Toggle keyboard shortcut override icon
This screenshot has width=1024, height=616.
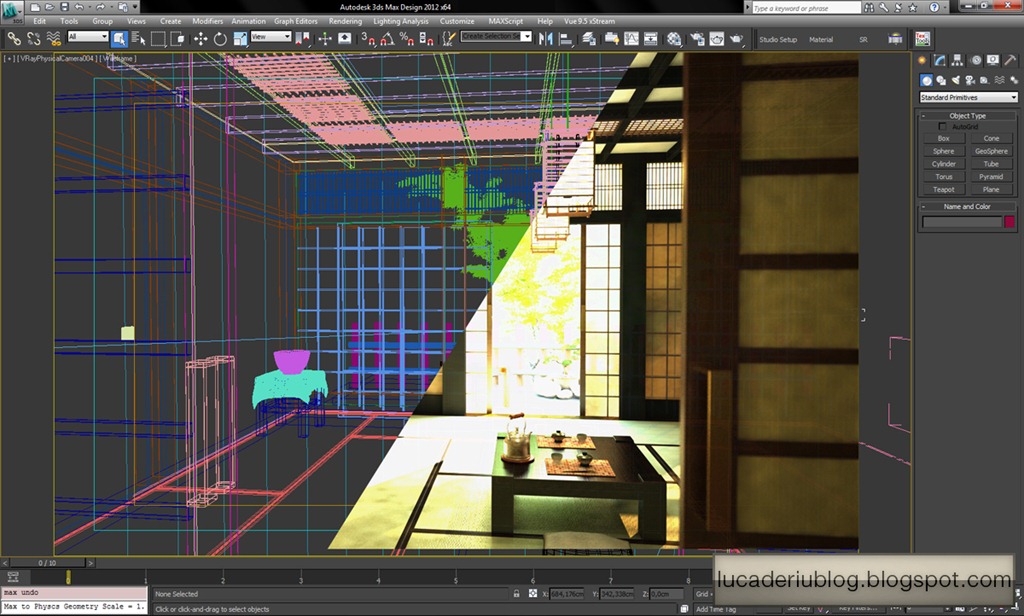pos(344,39)
